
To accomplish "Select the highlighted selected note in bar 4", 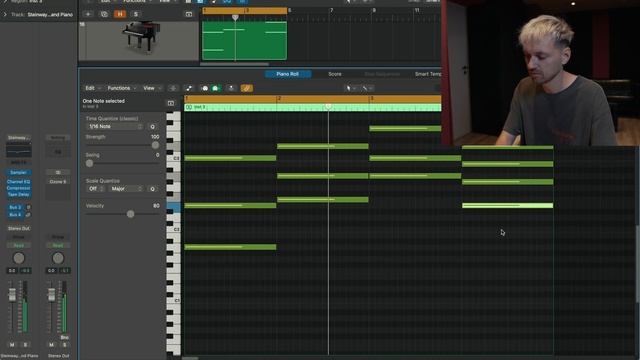I will click(x=507, y=205).
